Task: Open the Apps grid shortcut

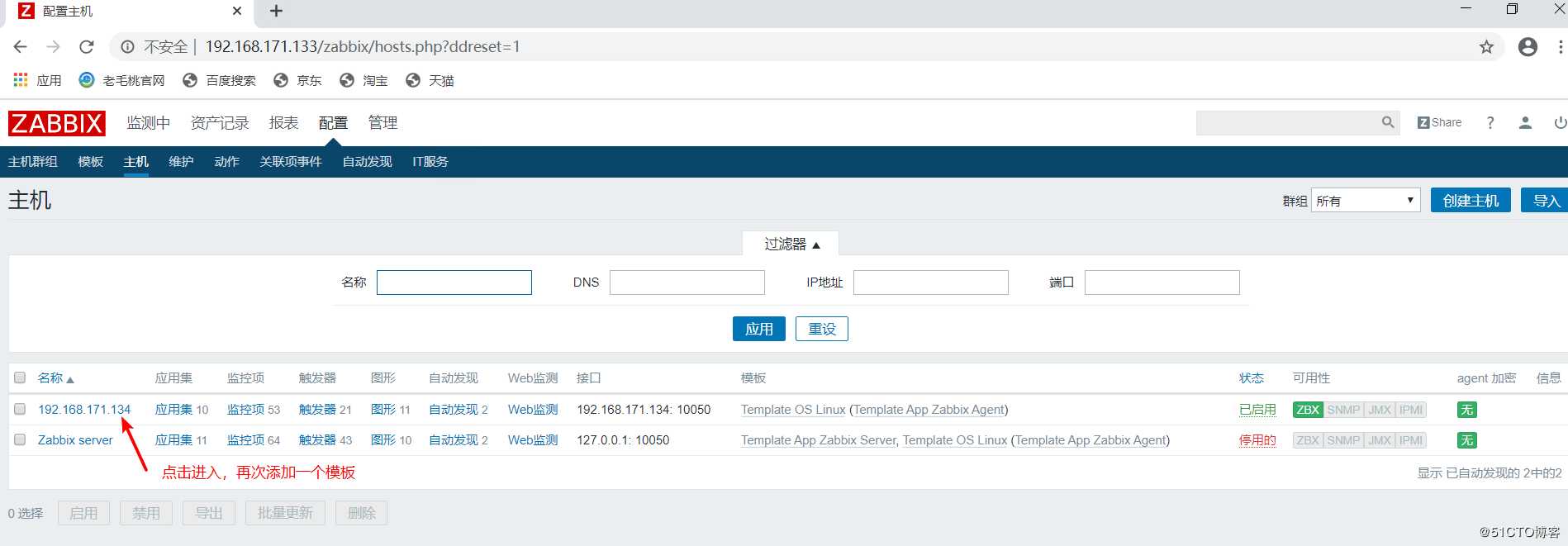Action: 38,80
